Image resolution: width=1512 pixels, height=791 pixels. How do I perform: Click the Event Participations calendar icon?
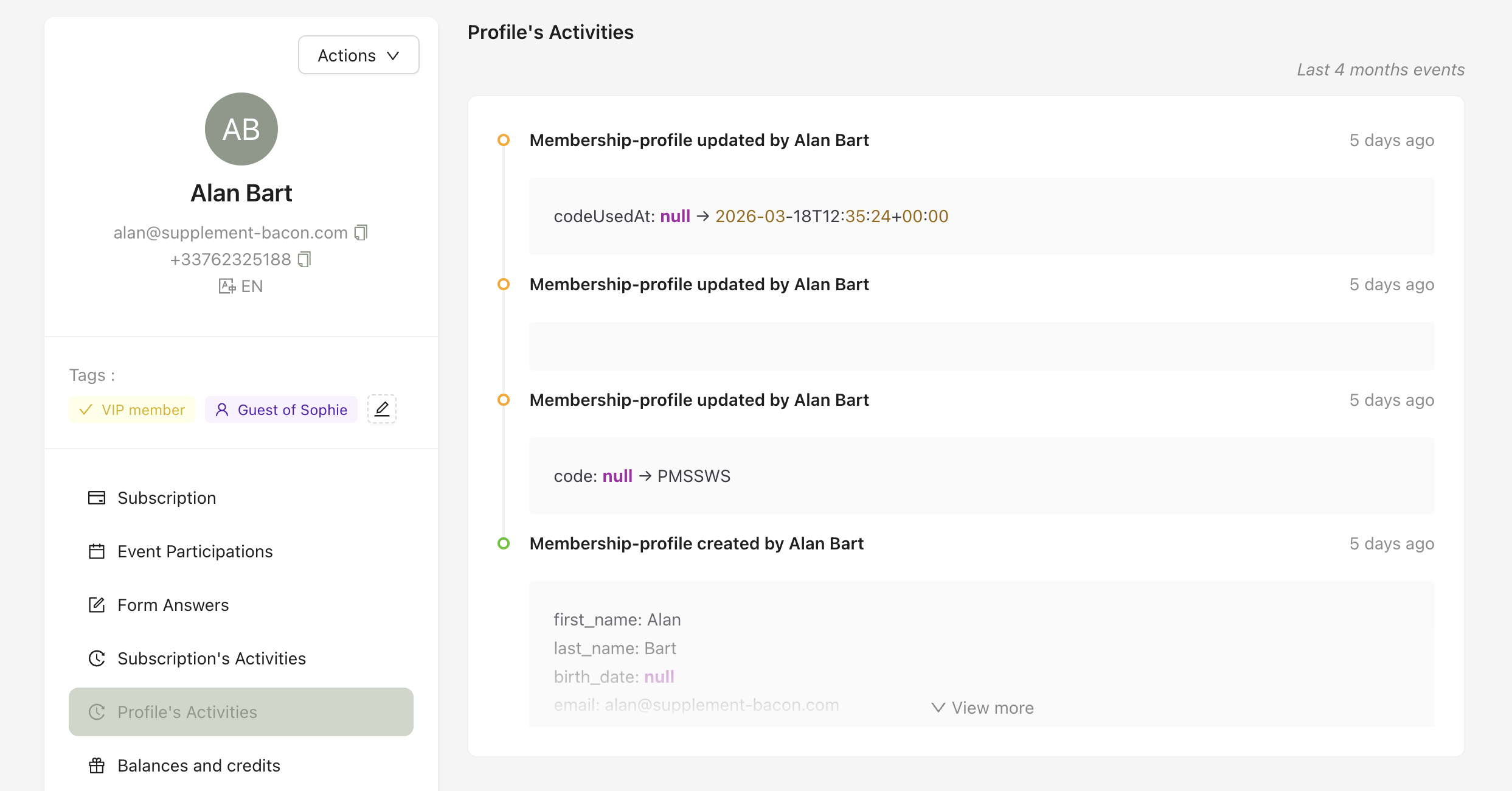coord(97,551)
